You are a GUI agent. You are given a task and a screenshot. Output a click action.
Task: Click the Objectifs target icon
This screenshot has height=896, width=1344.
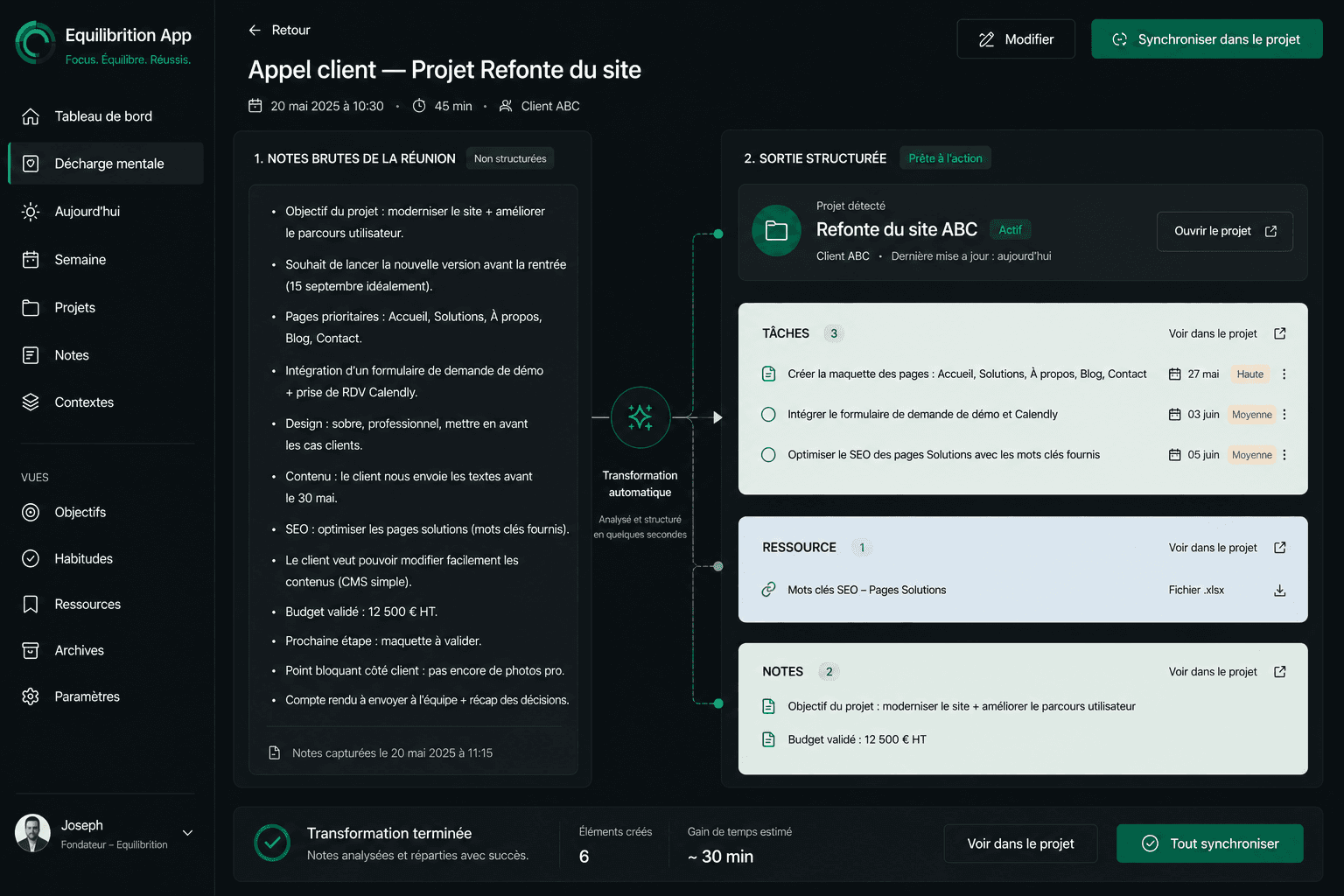pyautogui.click(x=31, y=513)
